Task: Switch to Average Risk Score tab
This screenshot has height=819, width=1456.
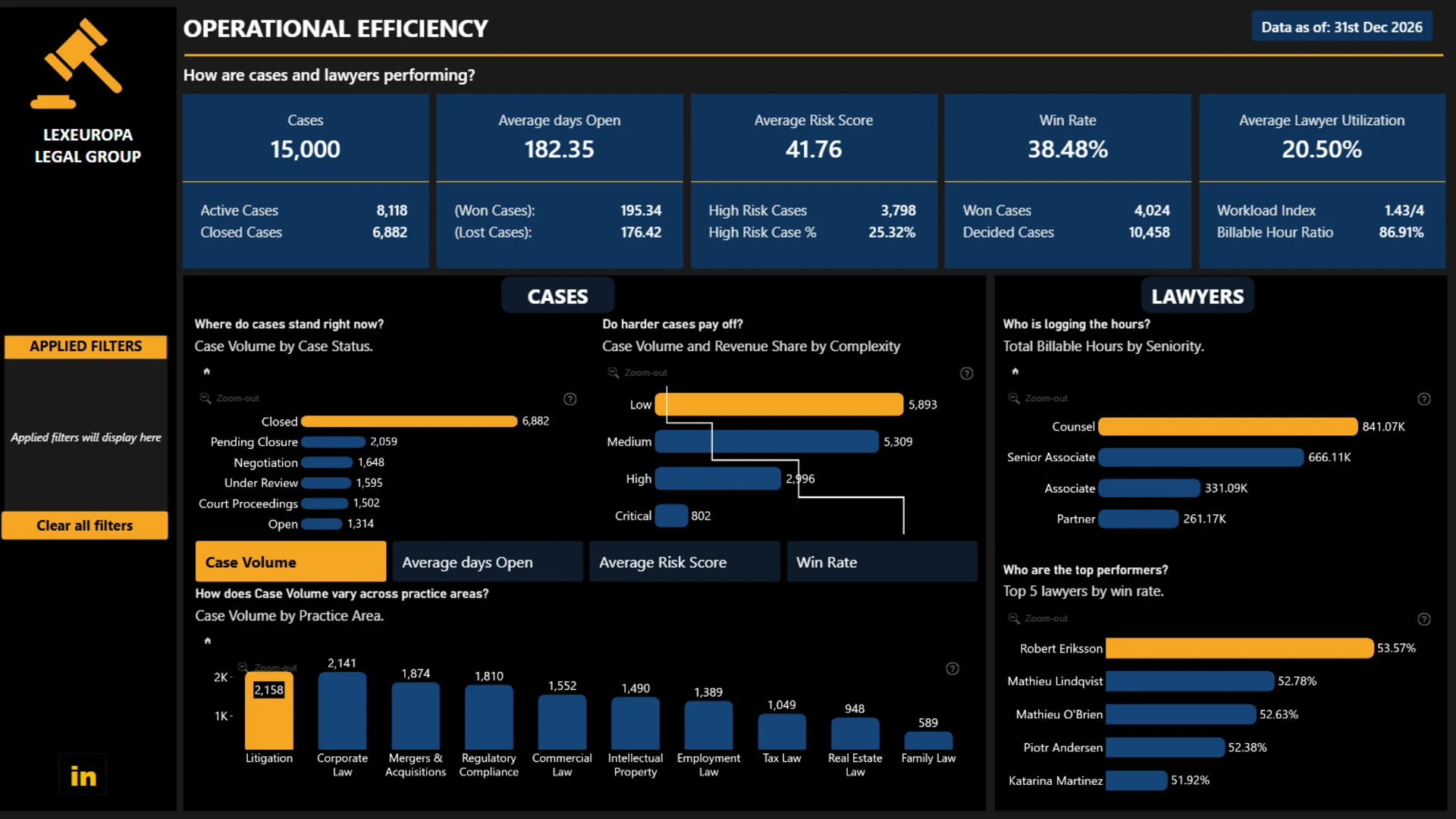Action: point(685,562)
